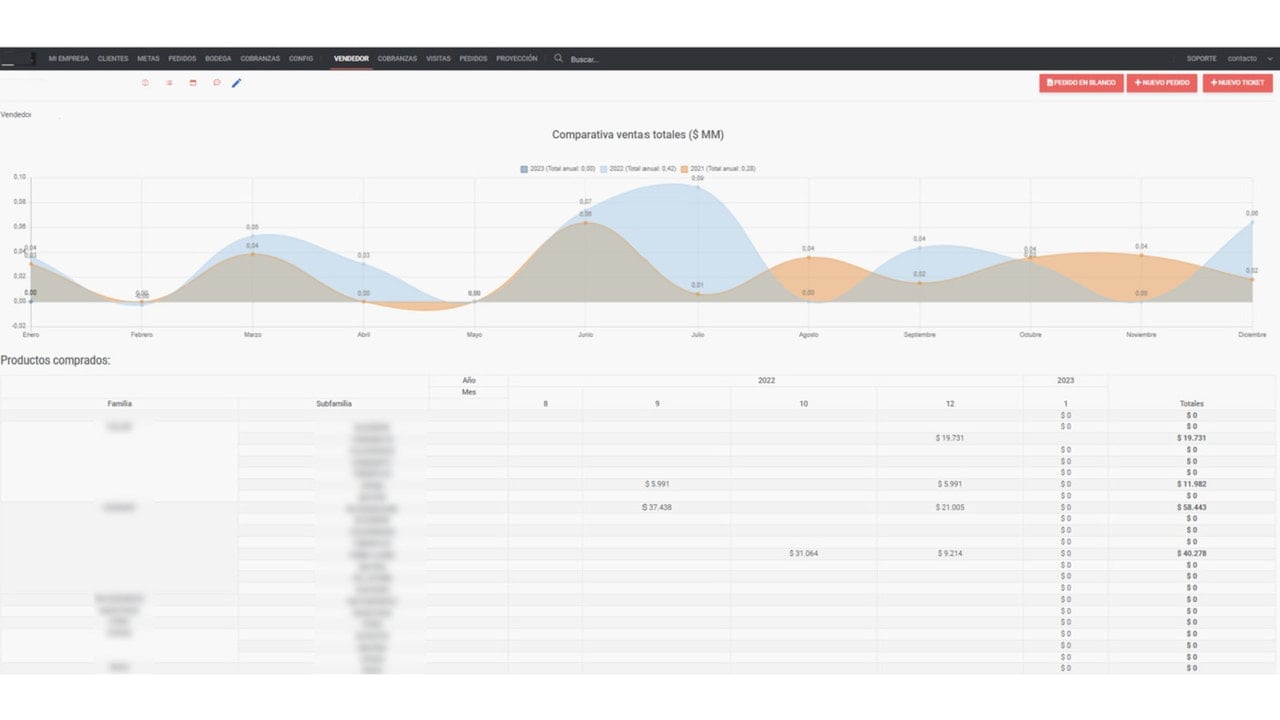Image resolution: width=1280 pixels, height=720 pixels.
Task: Expand the contacto user dropdown
Action: tap(1251, 59)
